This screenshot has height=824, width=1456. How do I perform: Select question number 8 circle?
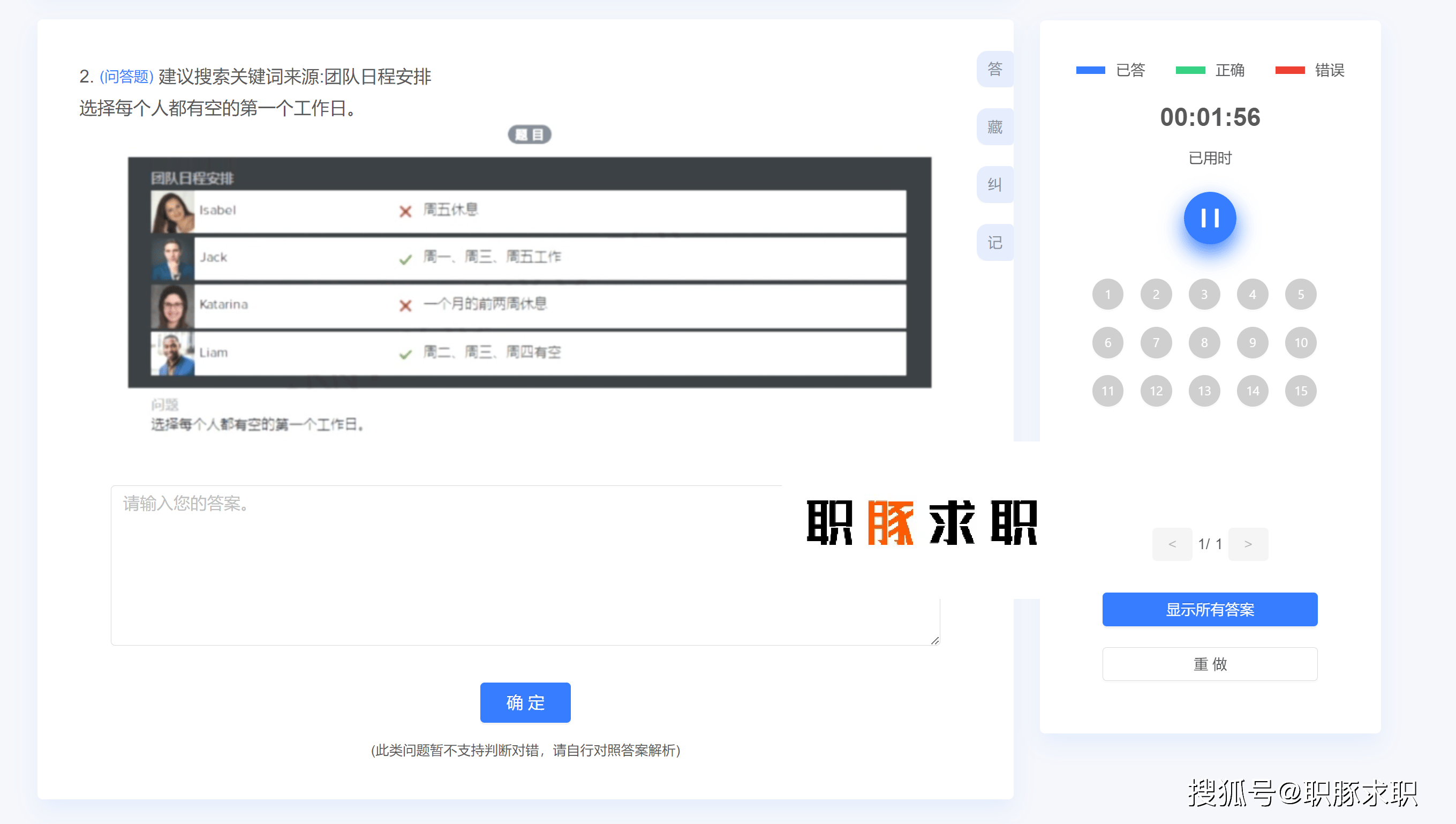tap(1204, 342)
